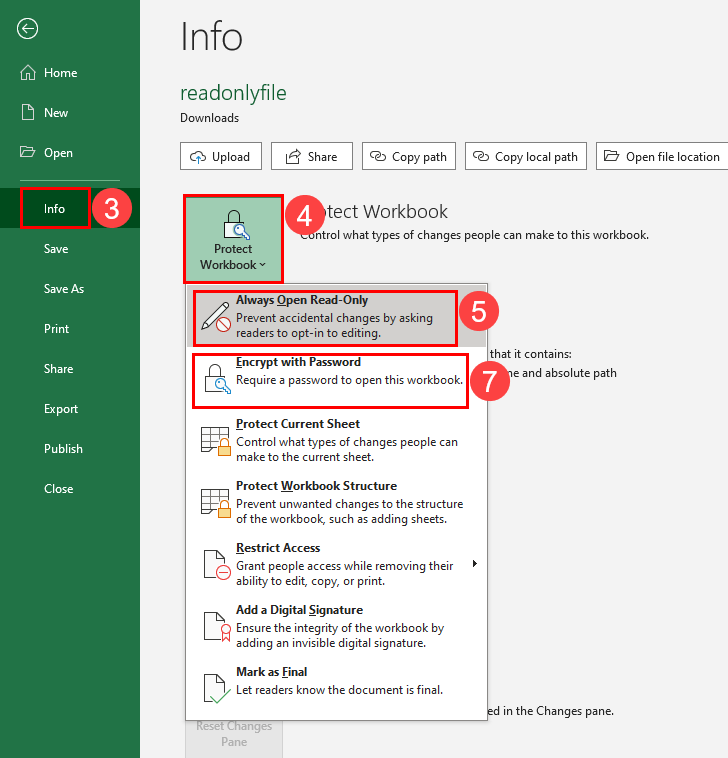The image size is (728, 758).
Task: Click the Share button label in the toolbar row
Action: point(322,157)
